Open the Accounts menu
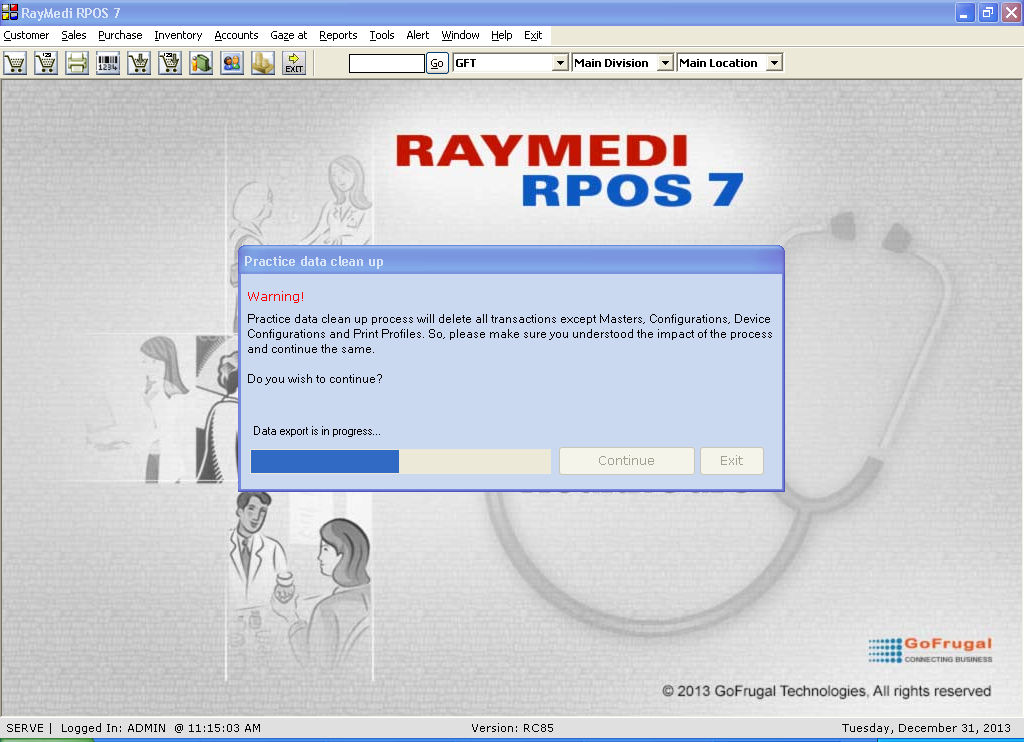Screen dimensions: 1024x742 click(236, 35)
